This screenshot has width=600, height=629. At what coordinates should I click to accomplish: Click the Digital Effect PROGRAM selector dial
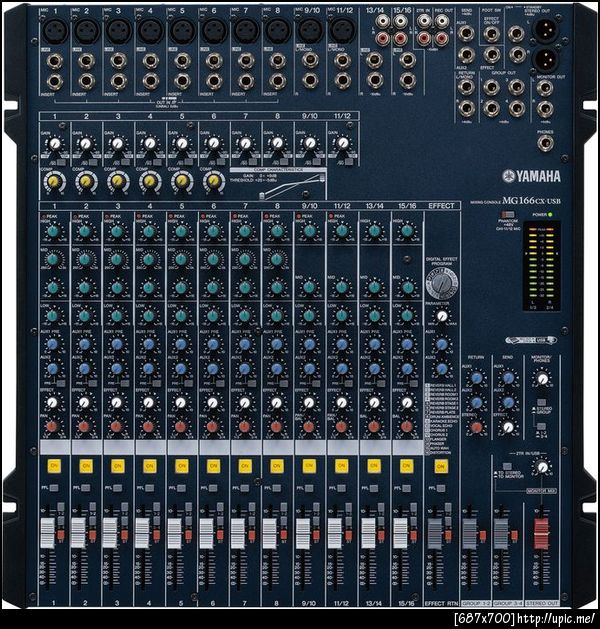(441, 284)
